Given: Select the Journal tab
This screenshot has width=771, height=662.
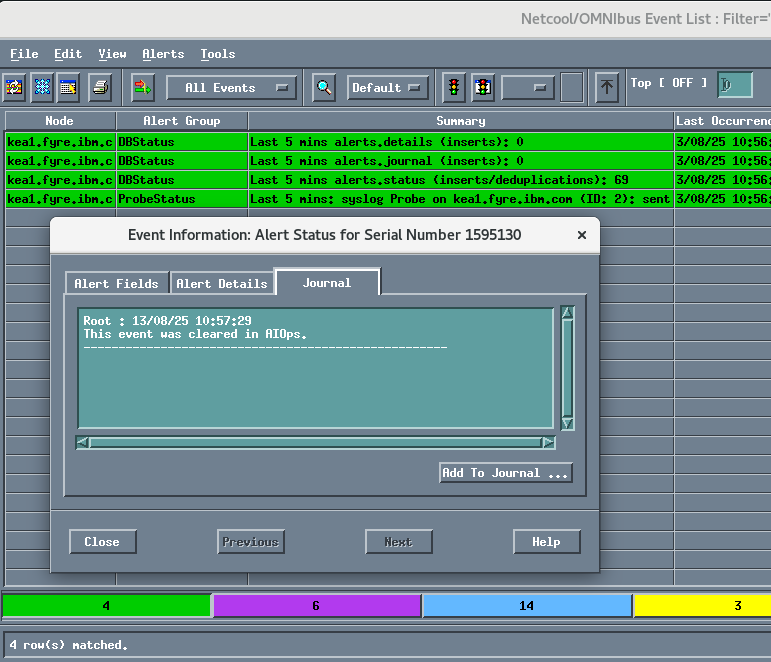Looking at the screenshot, I should coord(327,282).
